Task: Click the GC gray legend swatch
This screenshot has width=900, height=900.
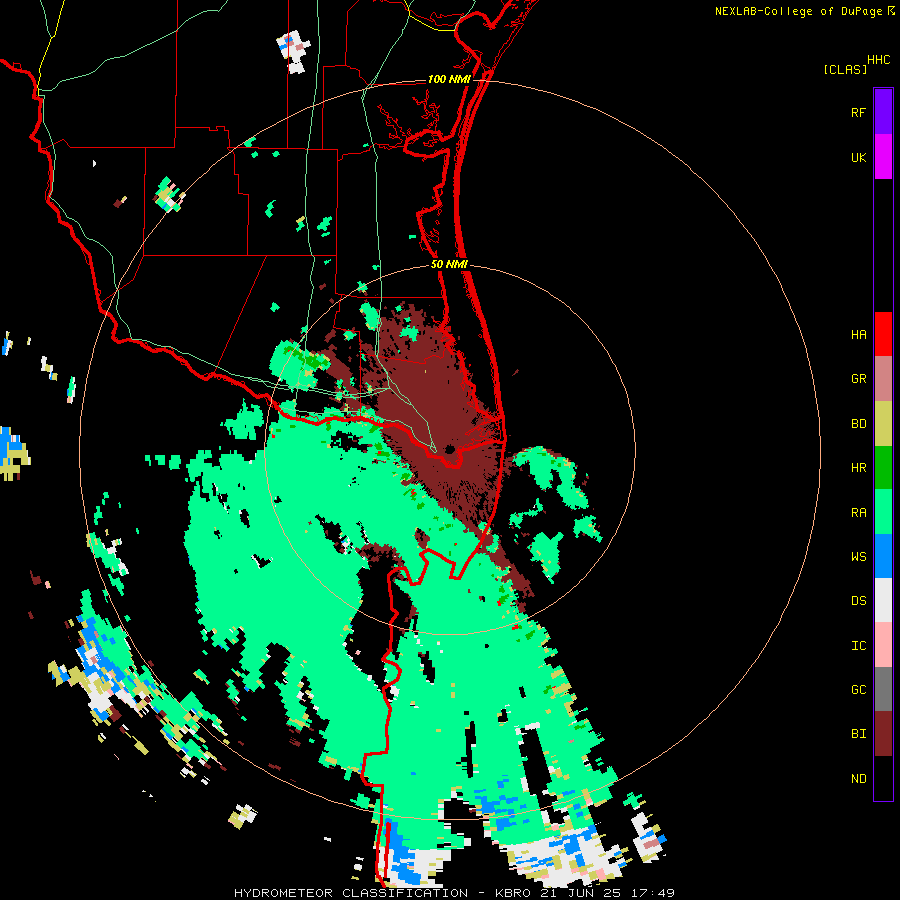Action: 883,689
